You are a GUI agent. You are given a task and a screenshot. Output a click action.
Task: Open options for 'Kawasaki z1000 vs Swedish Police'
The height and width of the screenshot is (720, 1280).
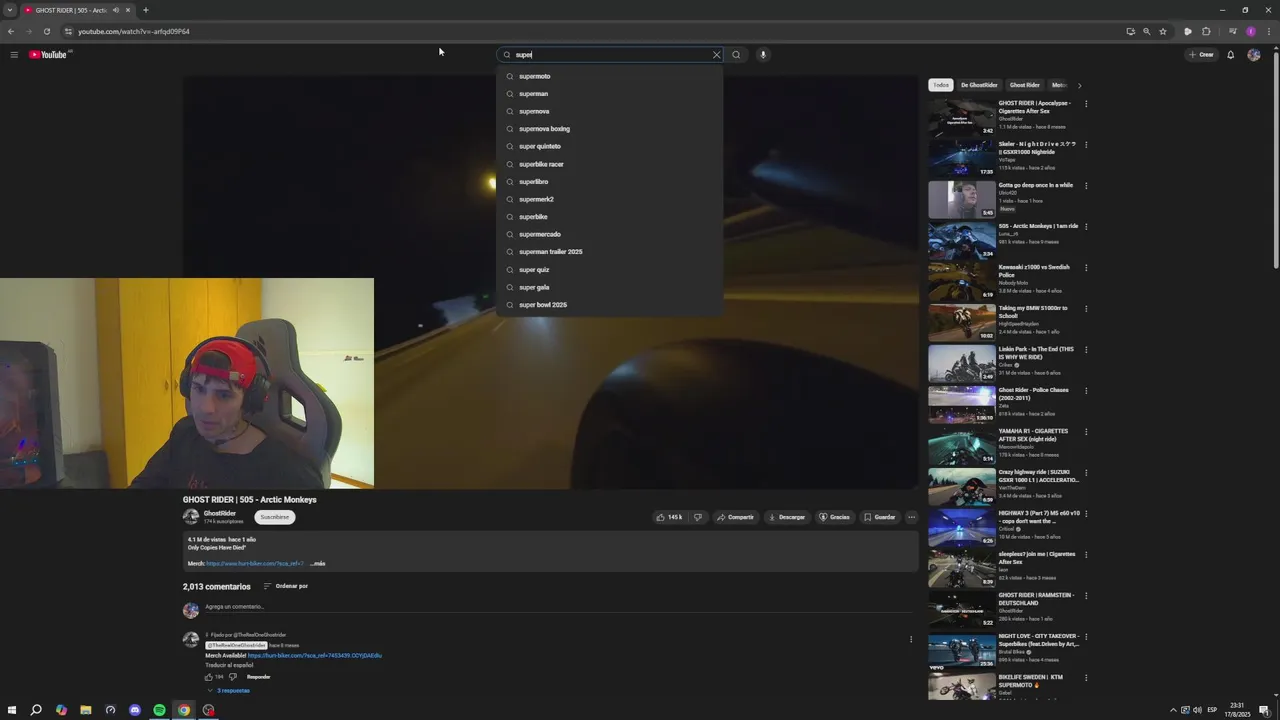pyautogui.click(x=1086, y=268)
